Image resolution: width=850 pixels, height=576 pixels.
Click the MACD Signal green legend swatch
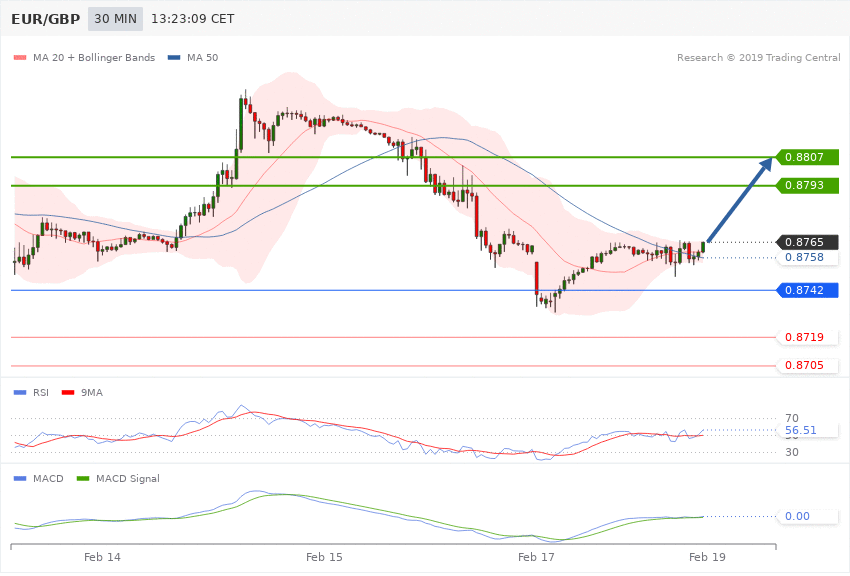83,478
